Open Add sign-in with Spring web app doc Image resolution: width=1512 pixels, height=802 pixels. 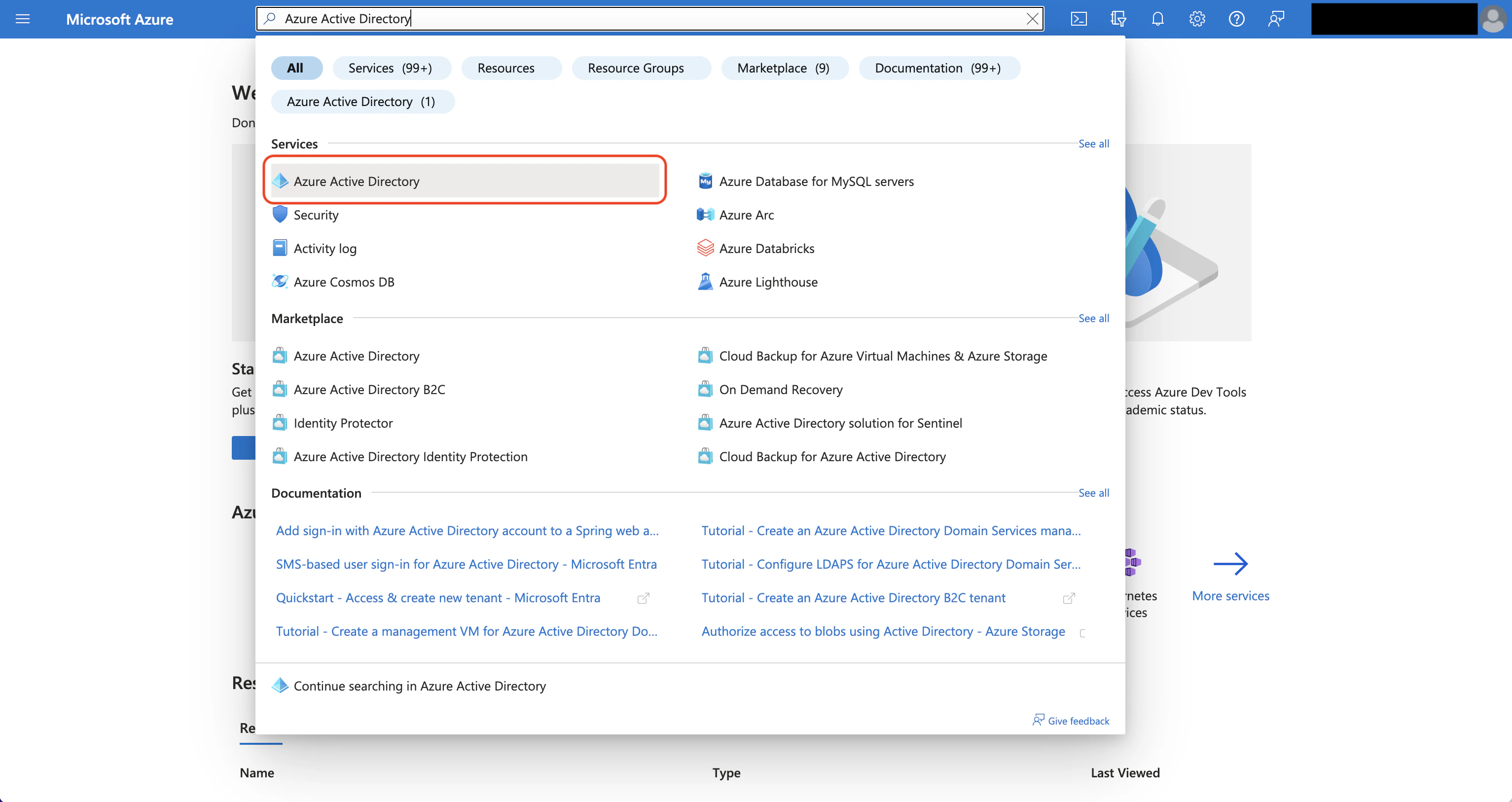[x=467, y=531]
